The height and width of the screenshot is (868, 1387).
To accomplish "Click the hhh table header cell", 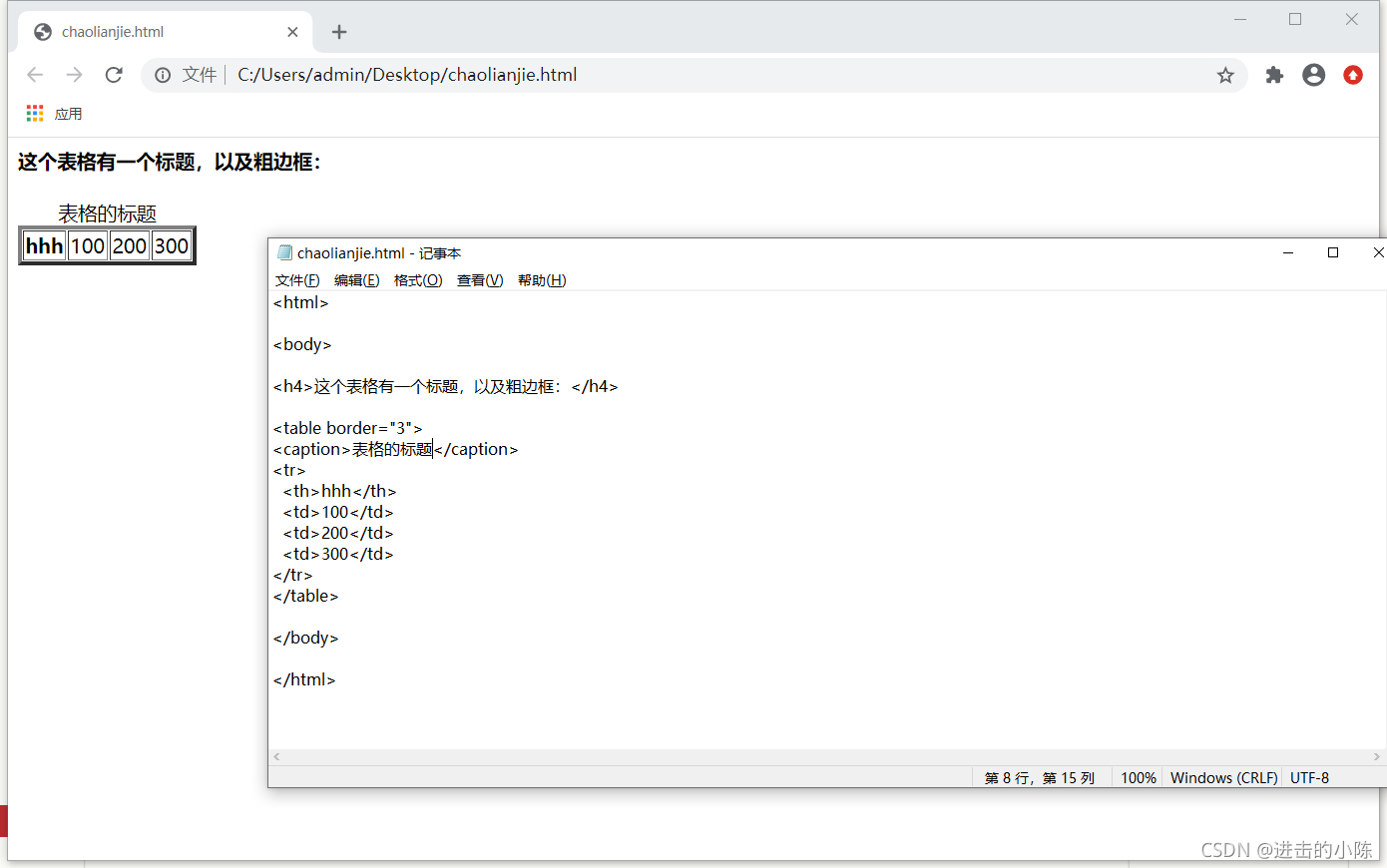I will click(x=44, y=246).
